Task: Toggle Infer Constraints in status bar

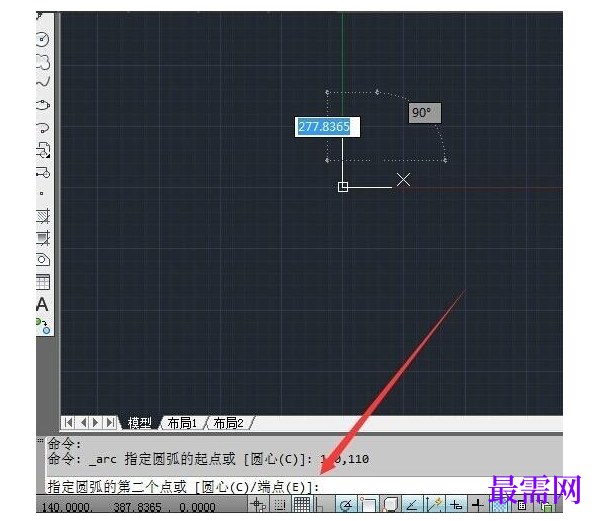Action: (258, 505)
